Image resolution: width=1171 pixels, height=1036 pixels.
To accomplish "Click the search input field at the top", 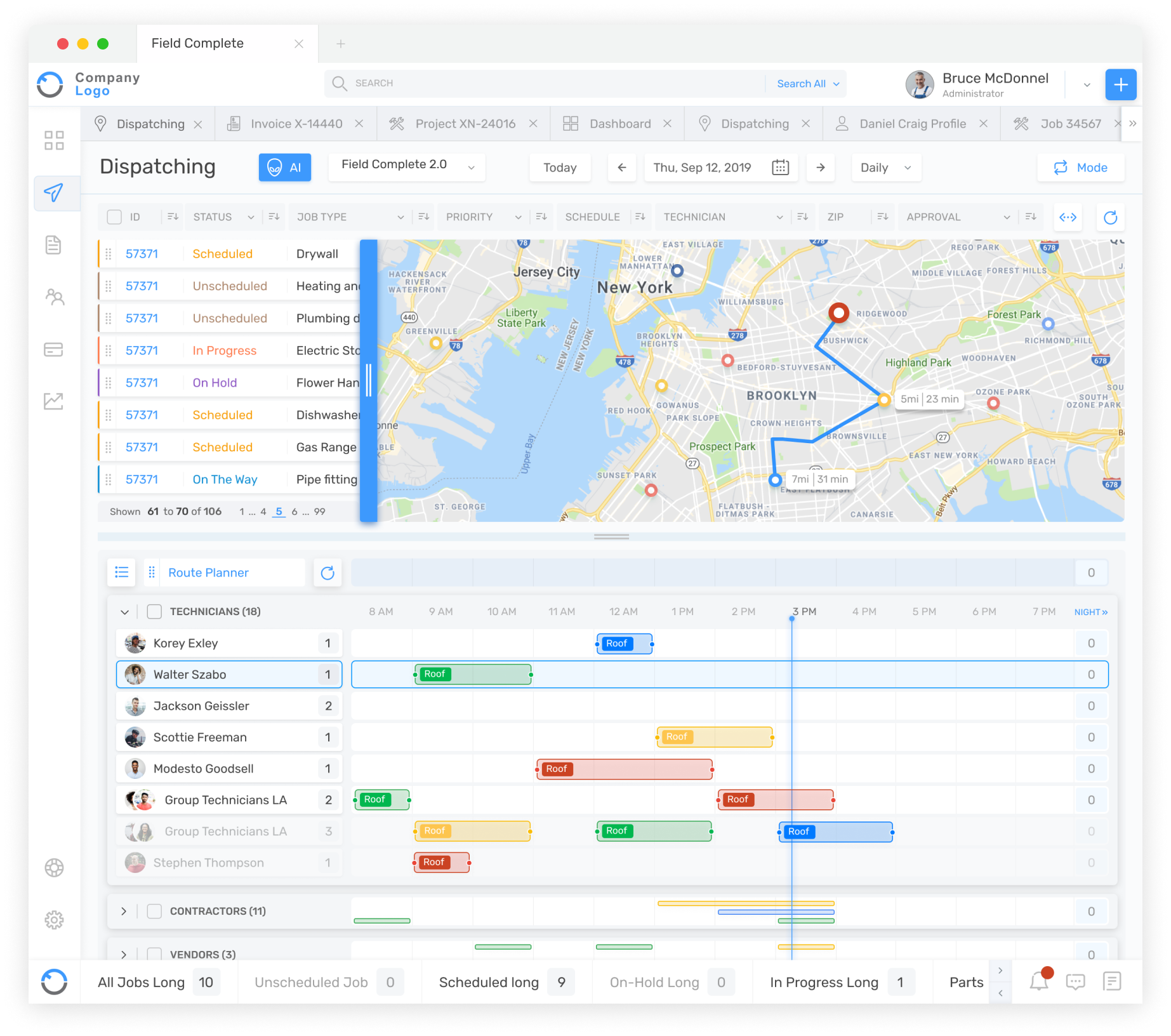I will 539,83.
